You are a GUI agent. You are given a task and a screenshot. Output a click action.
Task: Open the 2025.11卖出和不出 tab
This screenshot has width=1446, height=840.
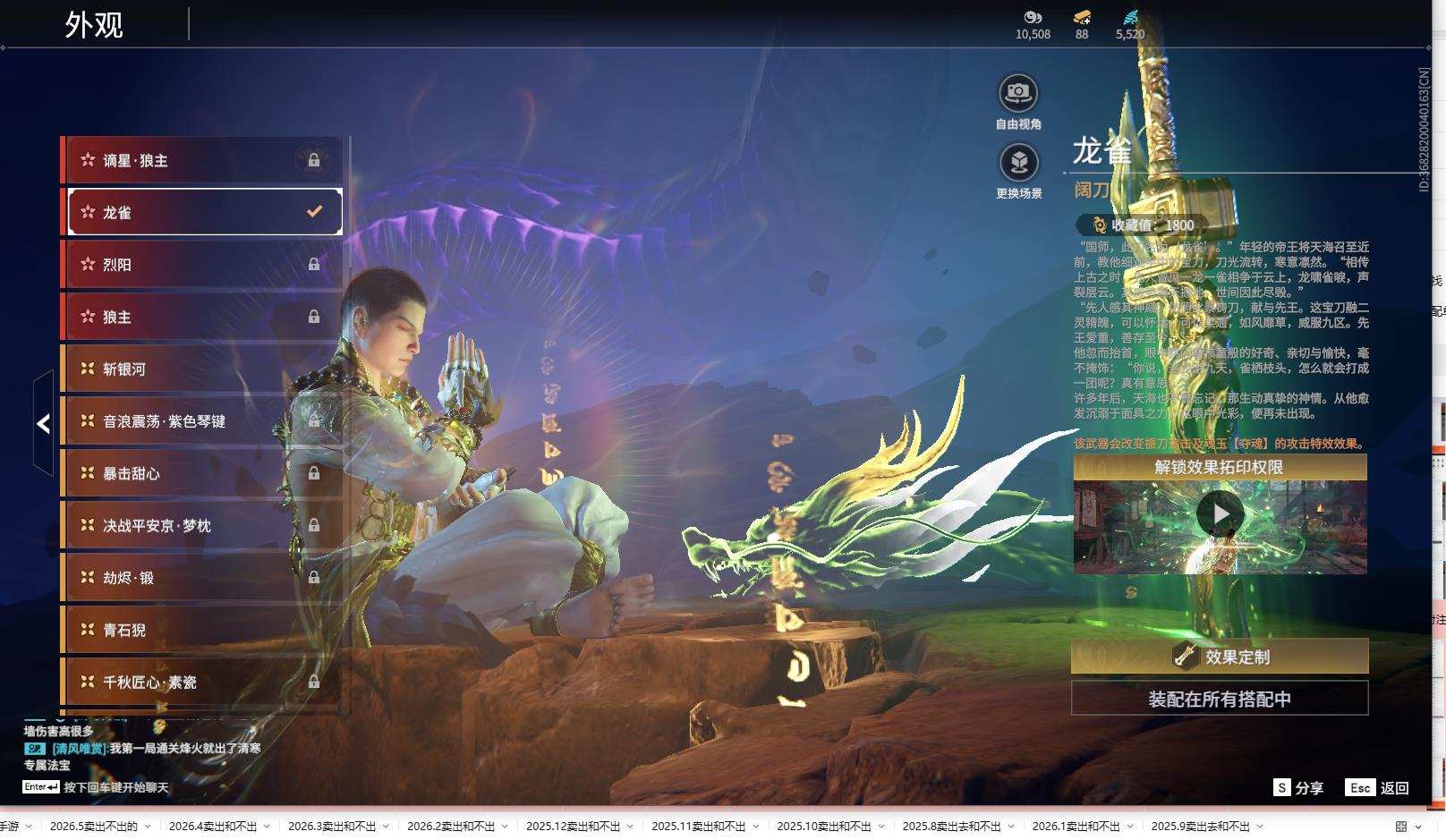[x=698, y=827]
